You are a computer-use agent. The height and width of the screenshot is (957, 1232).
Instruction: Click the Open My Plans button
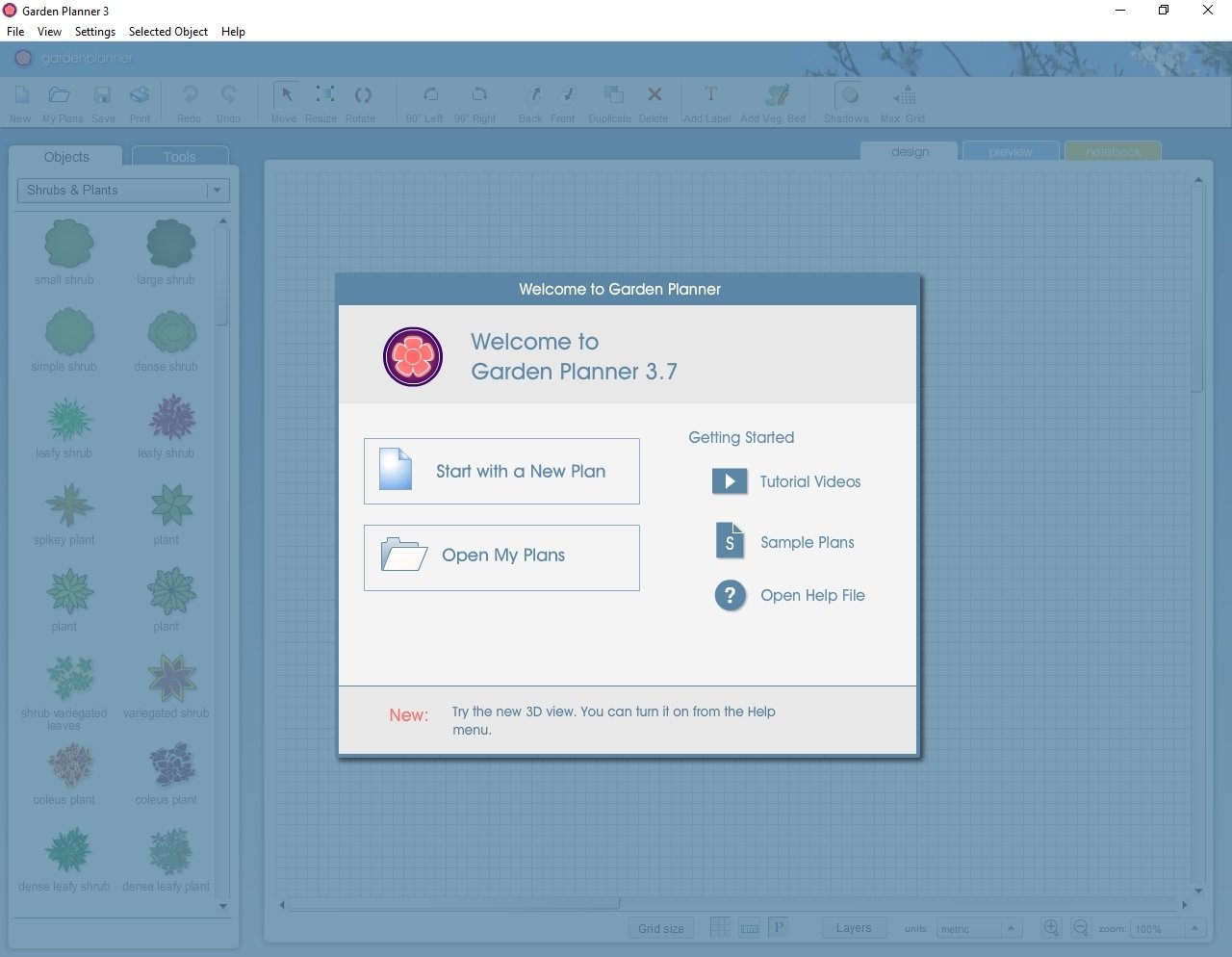coord(501,557)
